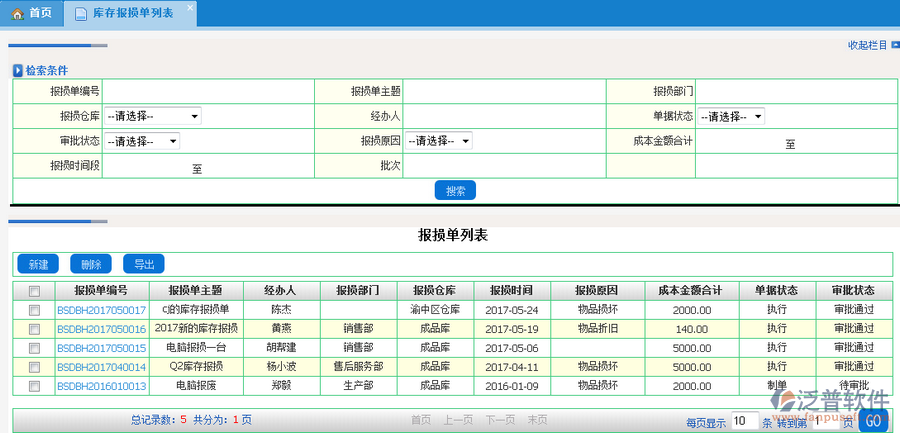Expand the 报损原因 dropdown
Image resolution: width=900 pixels, height=433 pixels.
pyautogui.click(x=438, y=141)
